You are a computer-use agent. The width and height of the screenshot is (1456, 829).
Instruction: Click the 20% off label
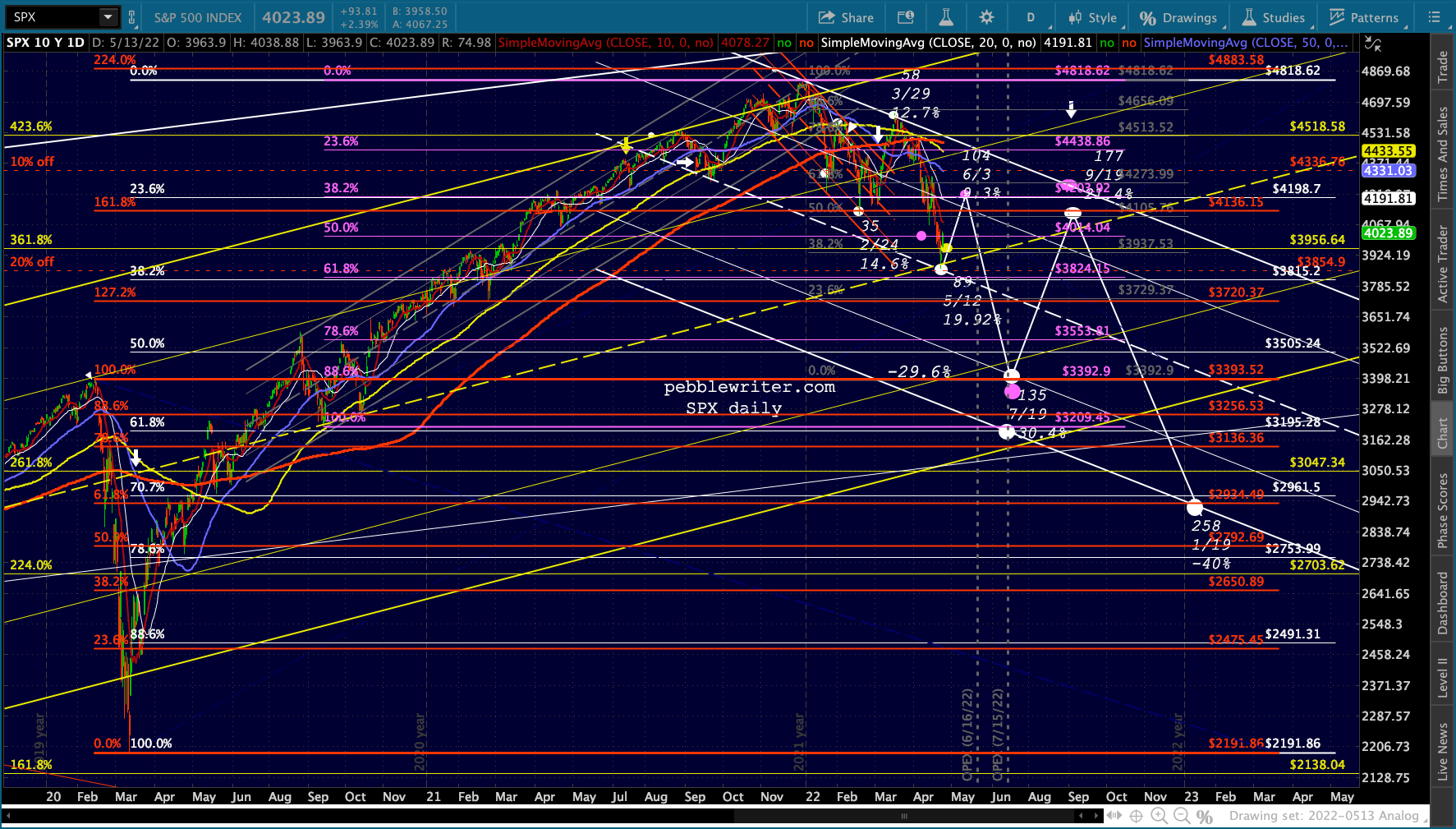(x=32, y=262)
